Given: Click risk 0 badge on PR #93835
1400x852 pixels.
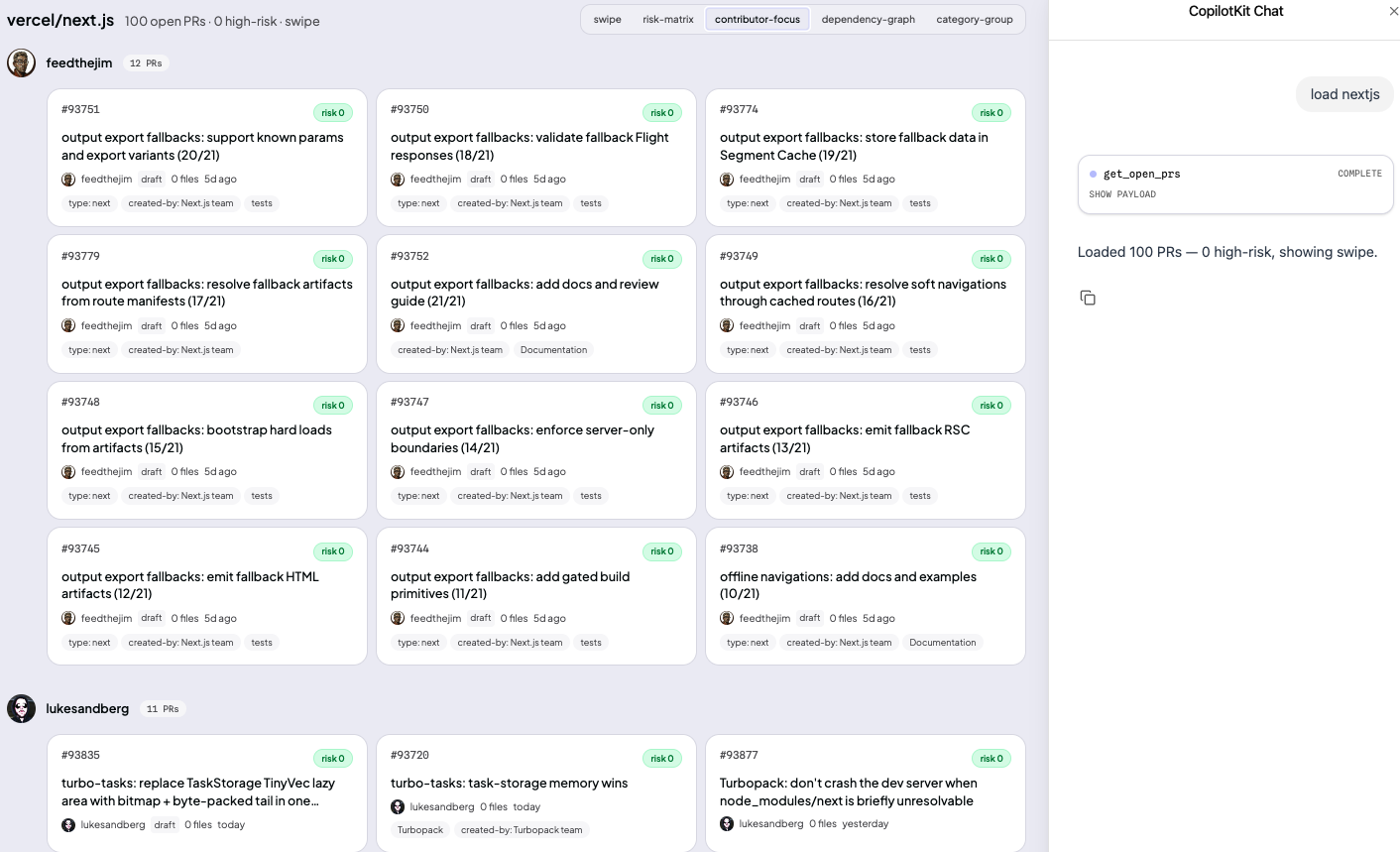Looking at the screenshot, I should pos(333,759).
